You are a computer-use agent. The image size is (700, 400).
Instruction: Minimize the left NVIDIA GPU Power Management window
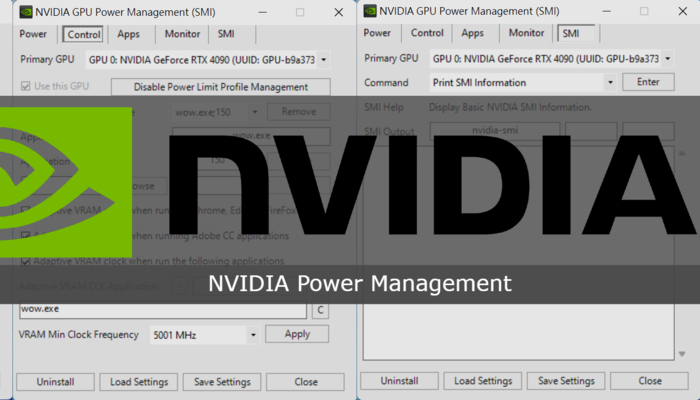(262, 12)
